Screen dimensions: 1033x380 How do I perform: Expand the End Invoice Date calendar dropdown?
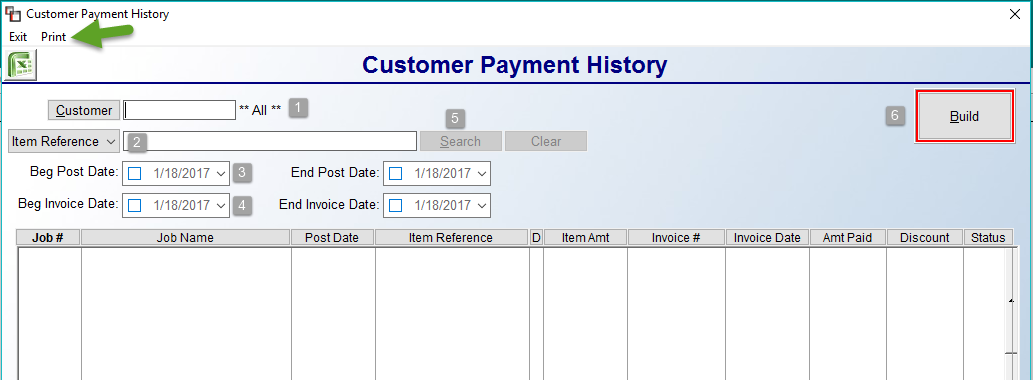pos(482,205)
